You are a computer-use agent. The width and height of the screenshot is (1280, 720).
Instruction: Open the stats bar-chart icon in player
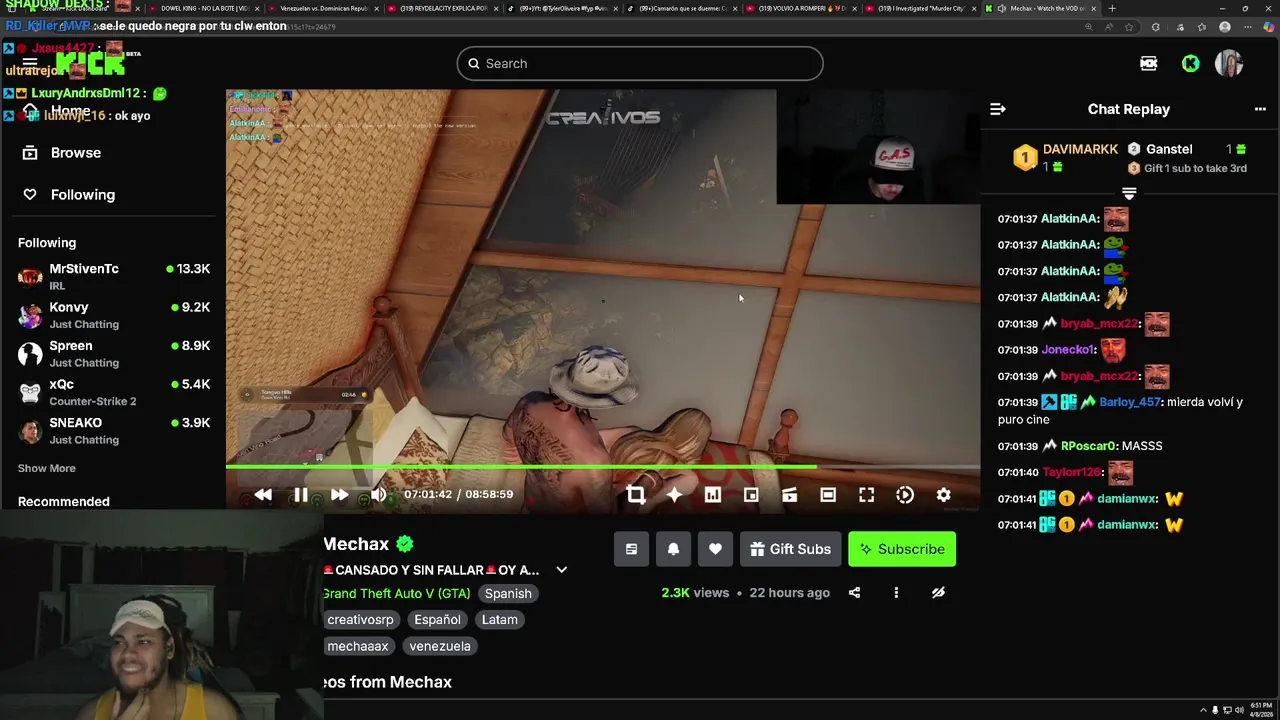point(712,495)
